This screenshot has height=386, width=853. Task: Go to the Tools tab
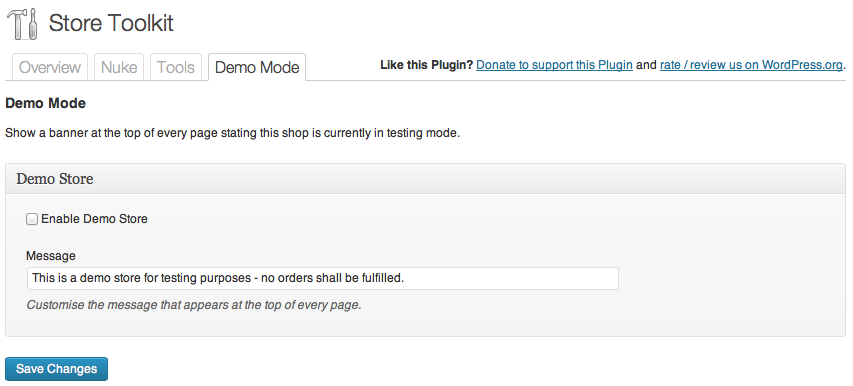tap(176, 67)
